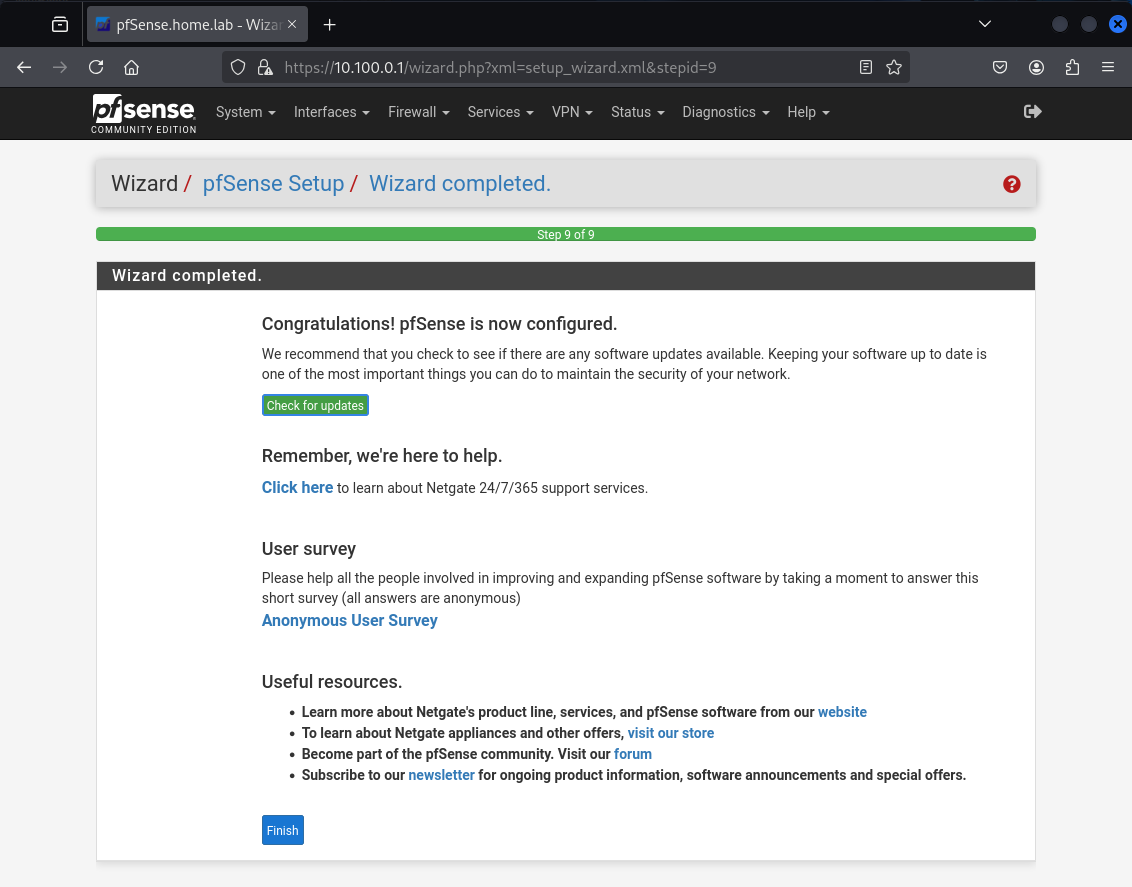
Task: Click the User survey heading
Action: tap(308, 549)
